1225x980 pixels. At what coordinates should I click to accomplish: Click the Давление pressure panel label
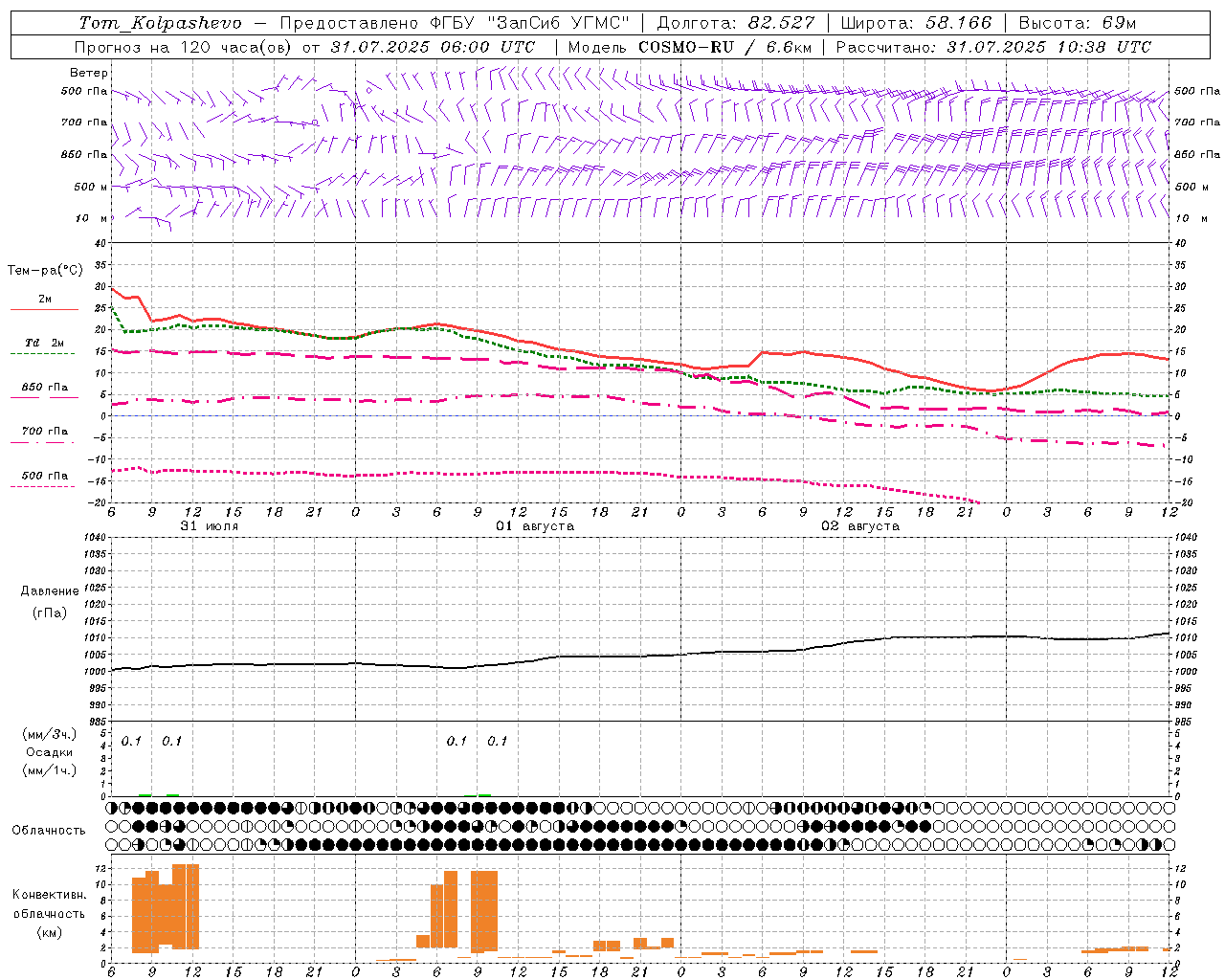coord(50,591)
